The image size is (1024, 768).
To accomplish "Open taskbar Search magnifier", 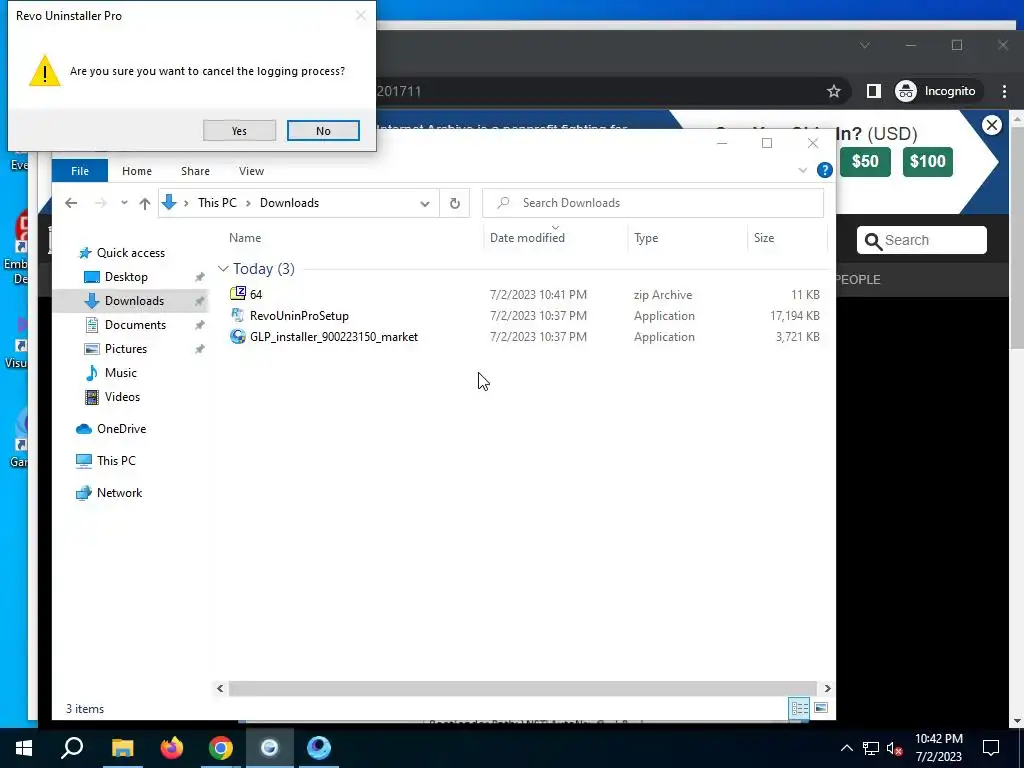I will pyautogui.click(x=72, y=748).
